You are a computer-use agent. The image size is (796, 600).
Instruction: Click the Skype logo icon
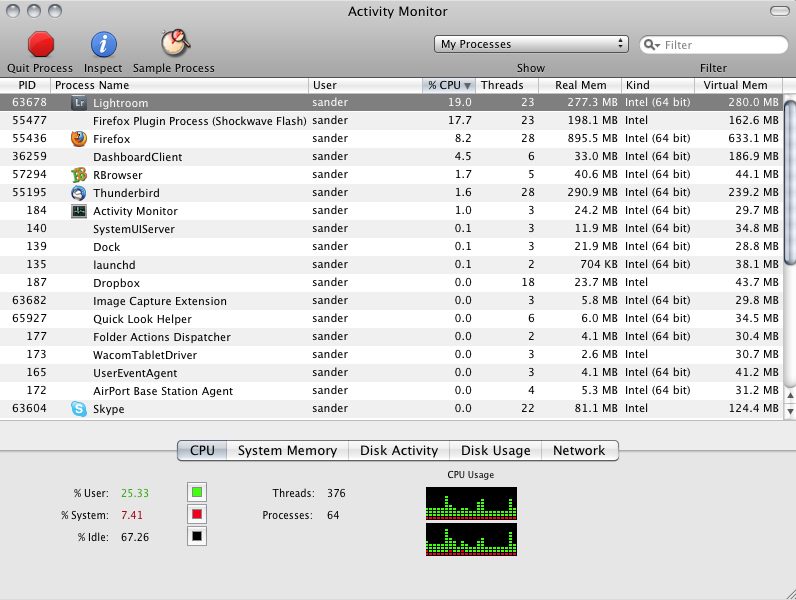click(x=79, y=409)
